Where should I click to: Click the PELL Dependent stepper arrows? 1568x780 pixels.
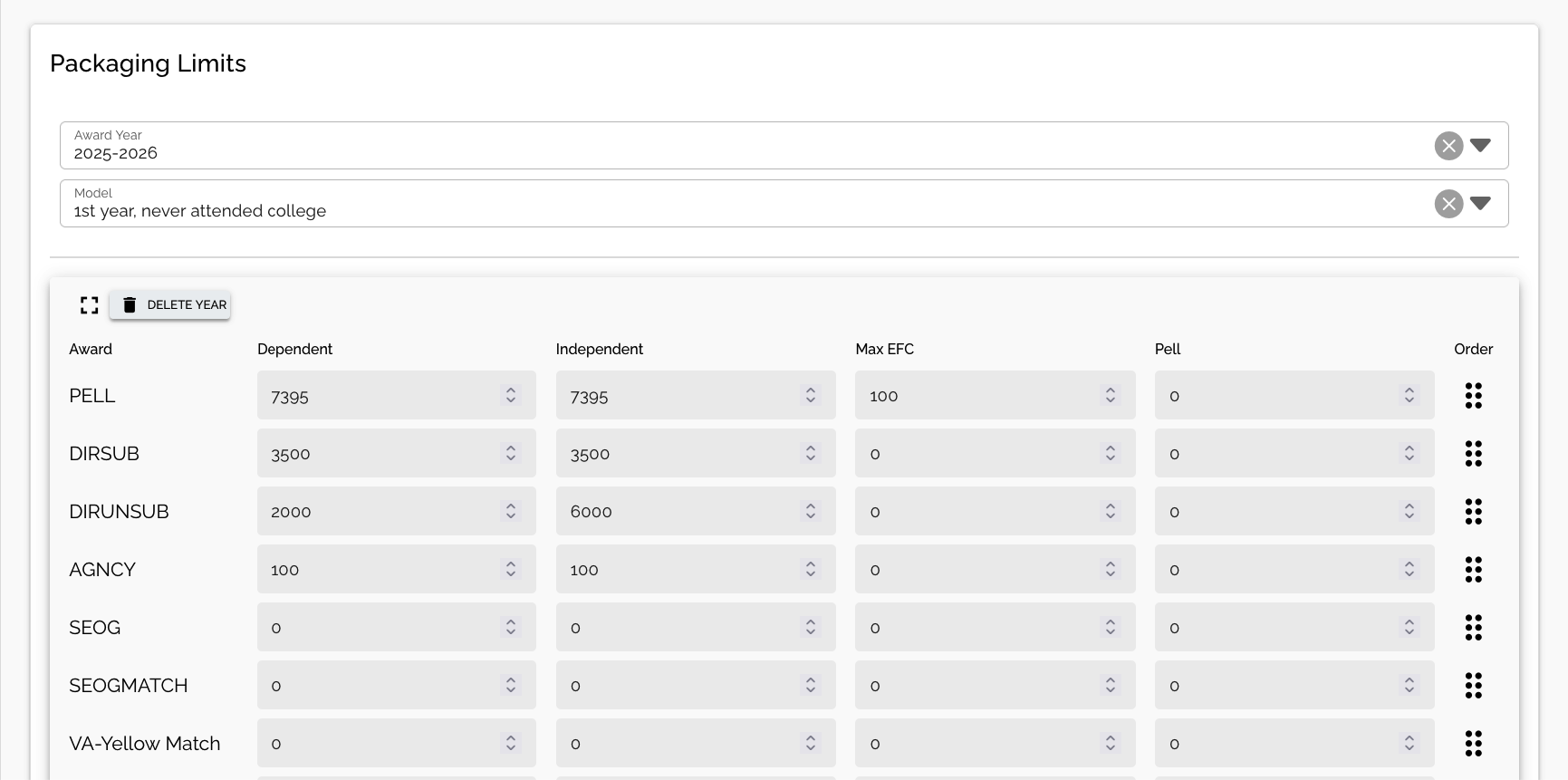(511, 396)
